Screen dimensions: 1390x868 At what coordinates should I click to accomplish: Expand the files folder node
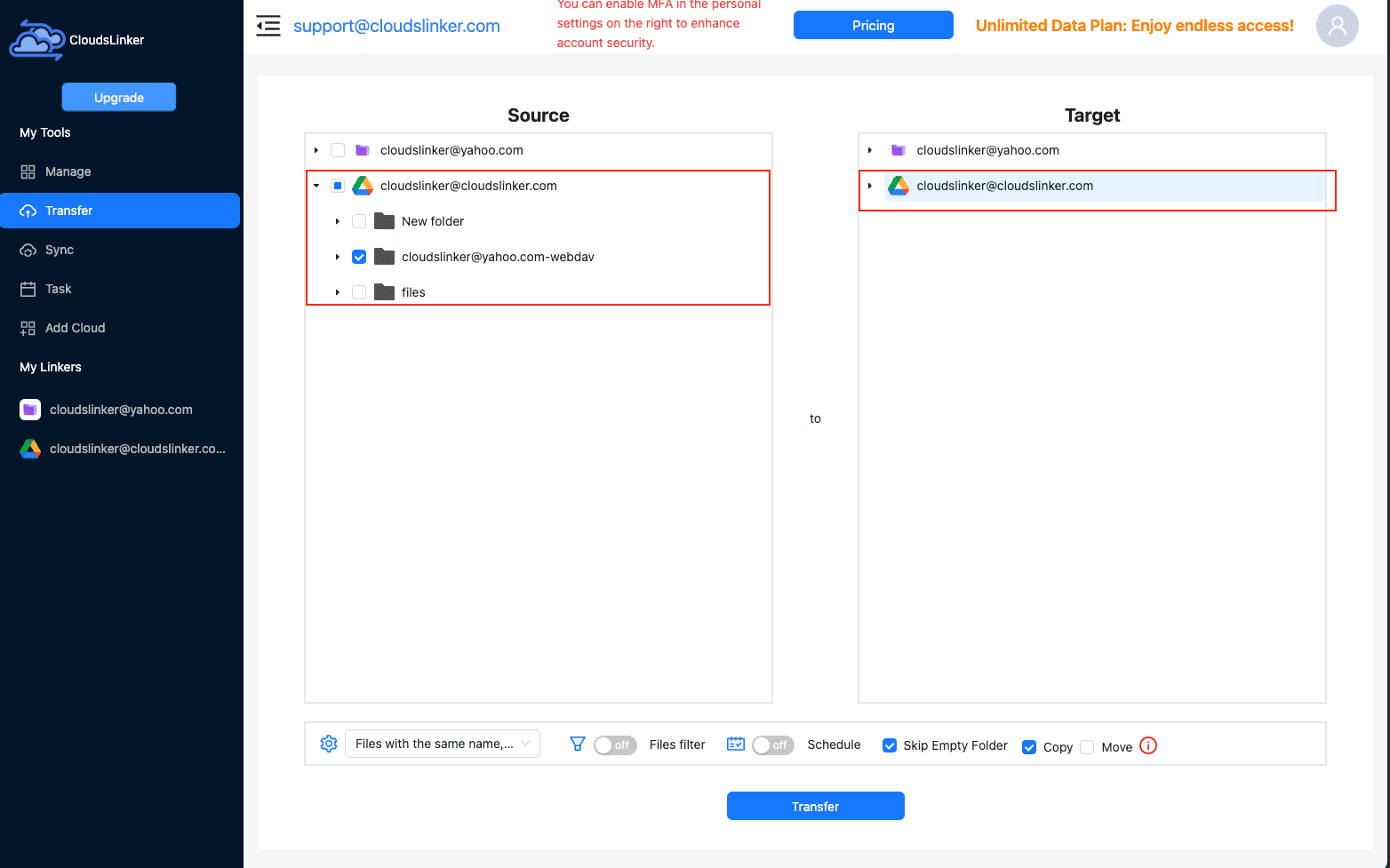pyautogui.click(x=338, y=292)
